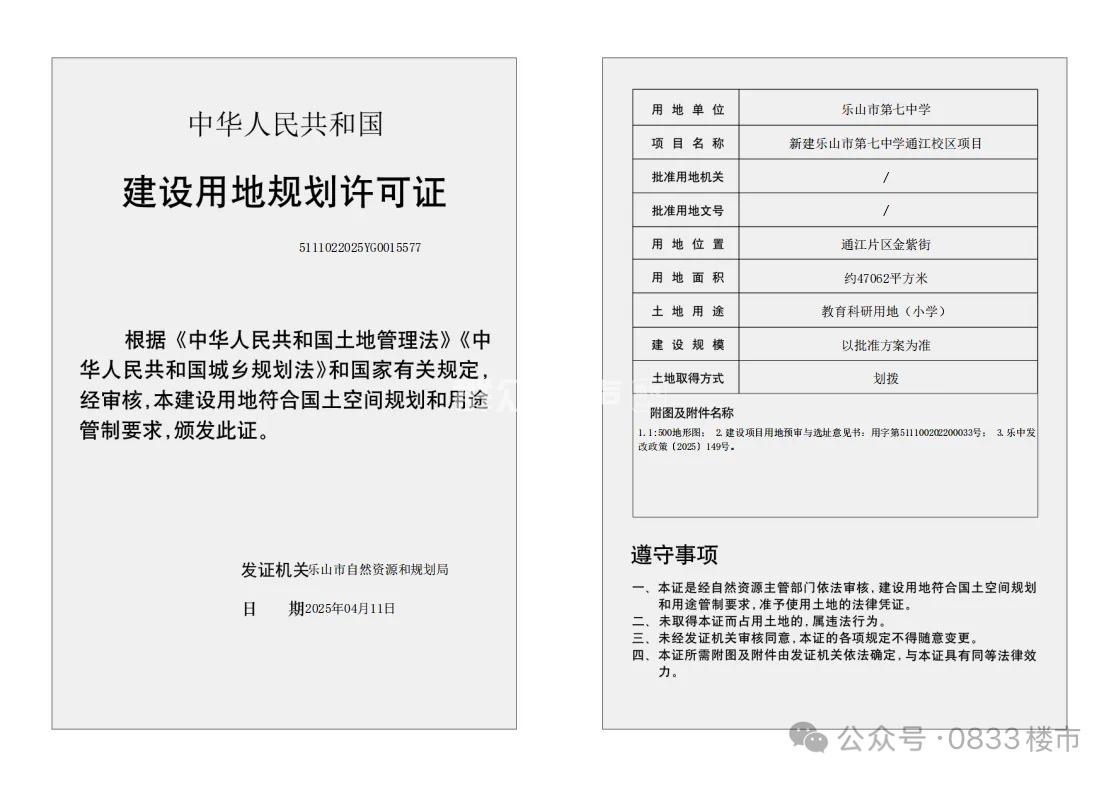The height and width of the screenshot is (789, 1116).
Task: Click the 中华人民共和国 heading
Action: click(285, 124)
